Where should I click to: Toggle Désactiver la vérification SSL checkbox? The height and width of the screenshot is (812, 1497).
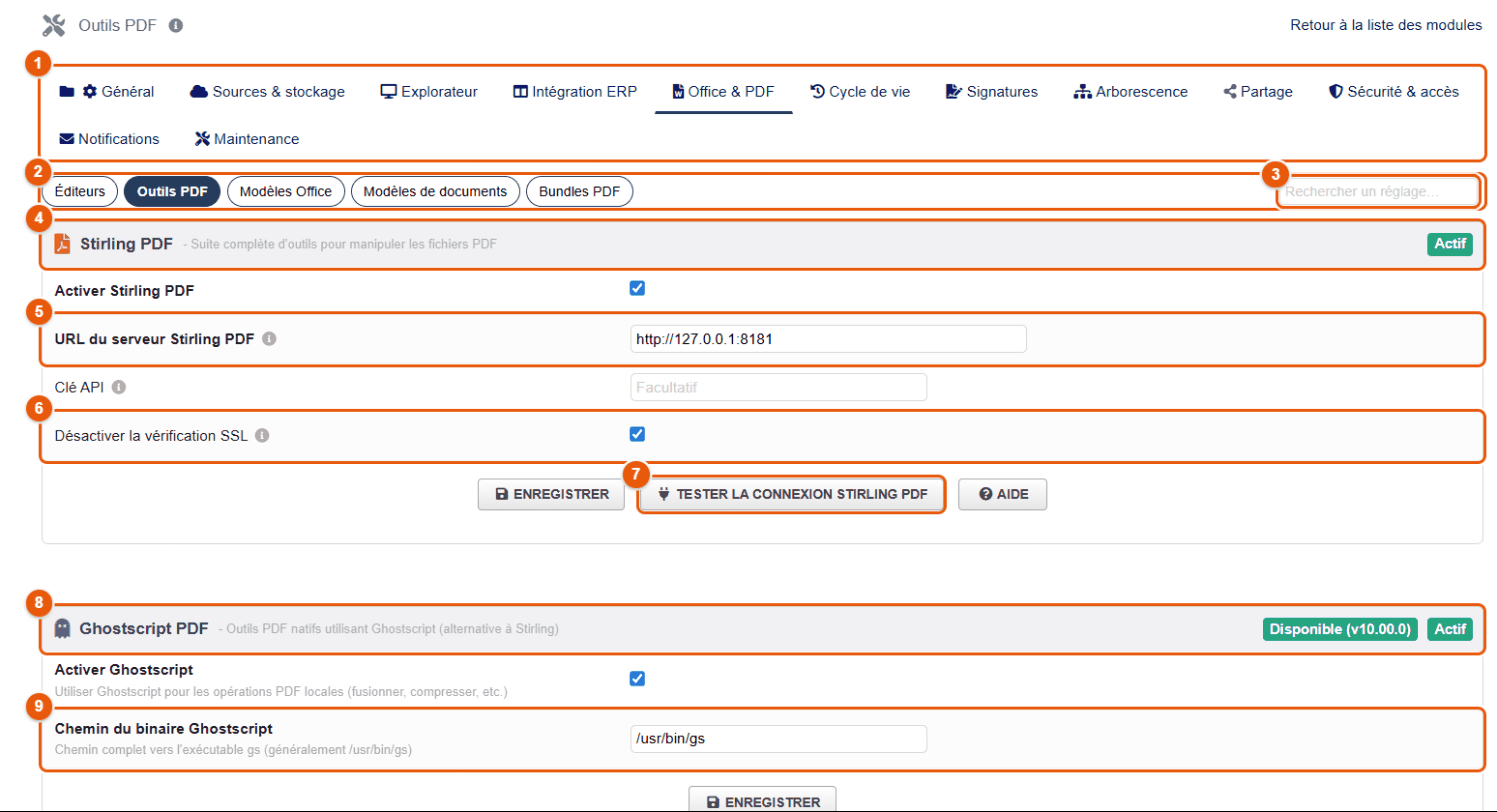click(x=637, y=434)
